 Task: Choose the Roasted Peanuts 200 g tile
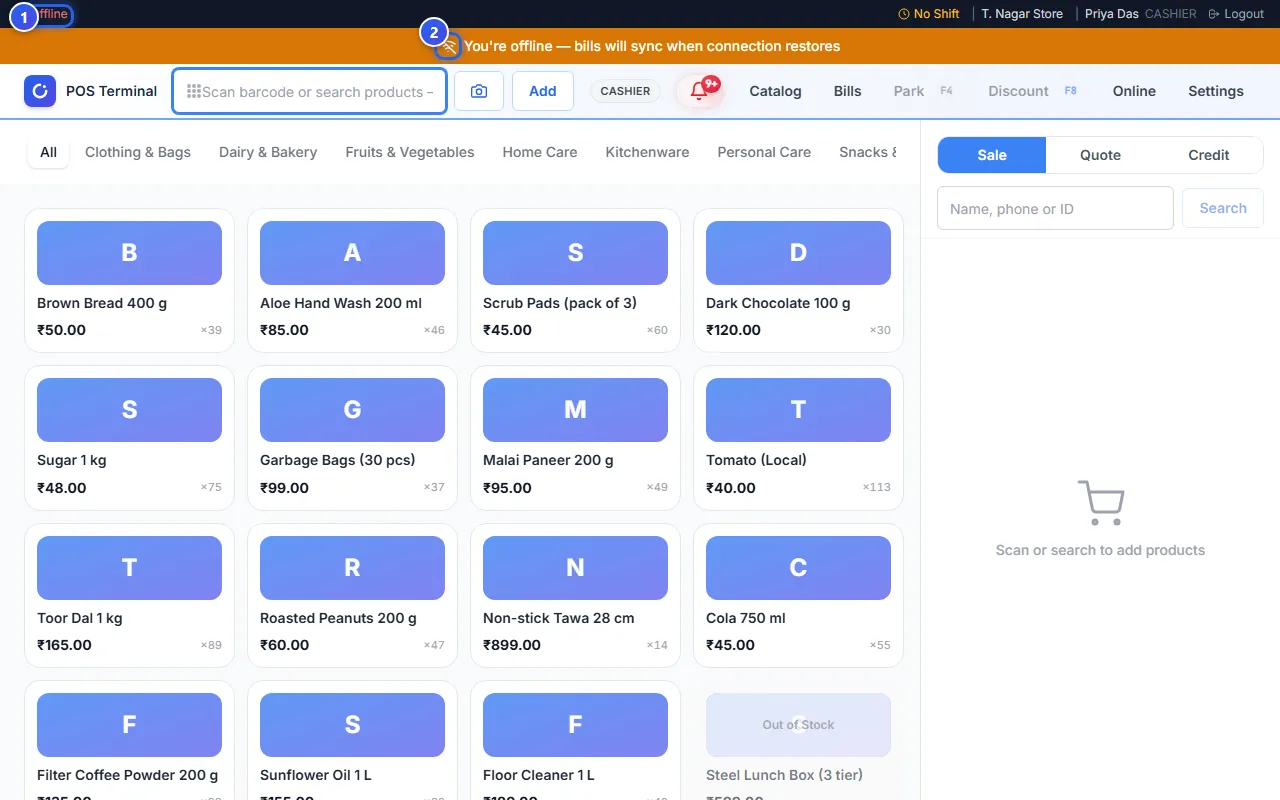(352, 595)
